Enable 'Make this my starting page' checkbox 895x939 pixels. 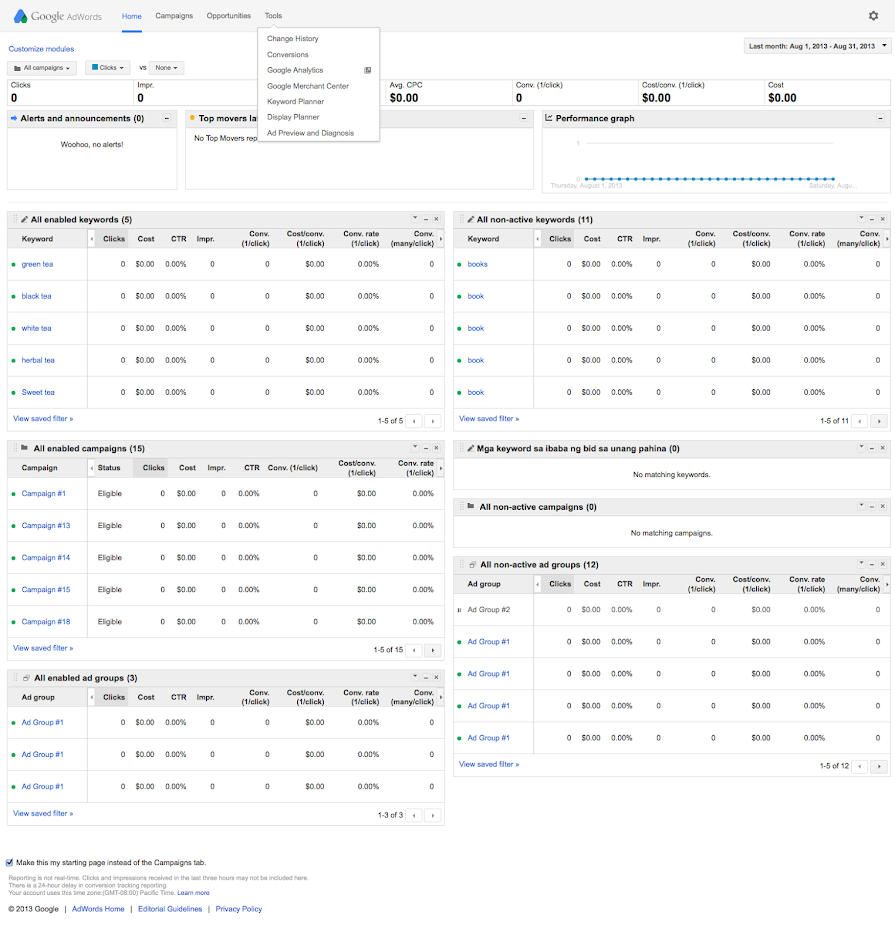point(9,861)
